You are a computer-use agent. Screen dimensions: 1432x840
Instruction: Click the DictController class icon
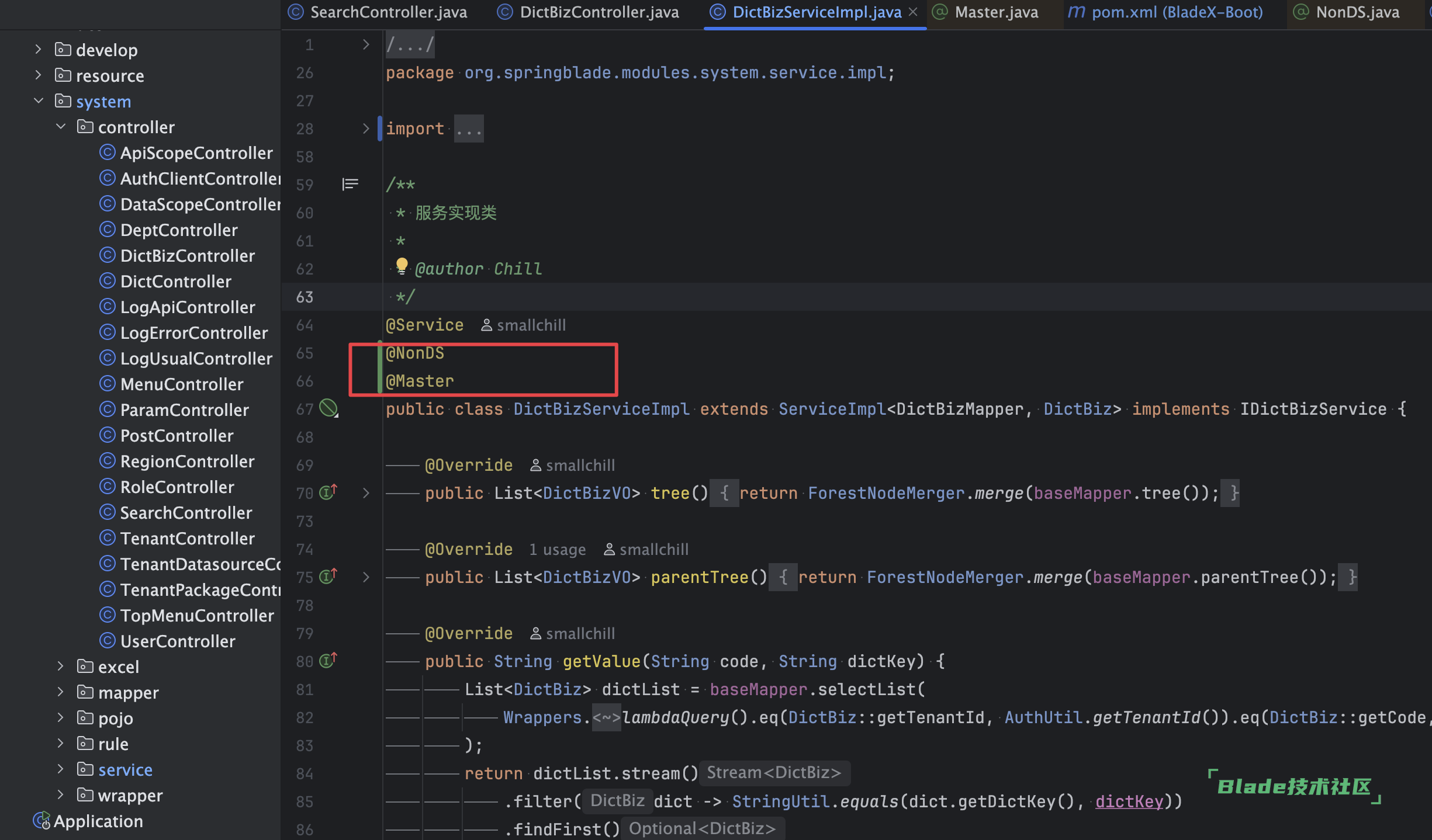coord(107,281)
